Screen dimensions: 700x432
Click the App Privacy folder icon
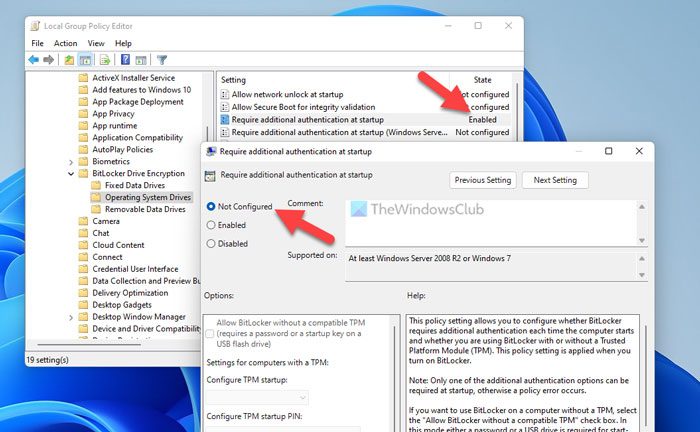[83, 114]
